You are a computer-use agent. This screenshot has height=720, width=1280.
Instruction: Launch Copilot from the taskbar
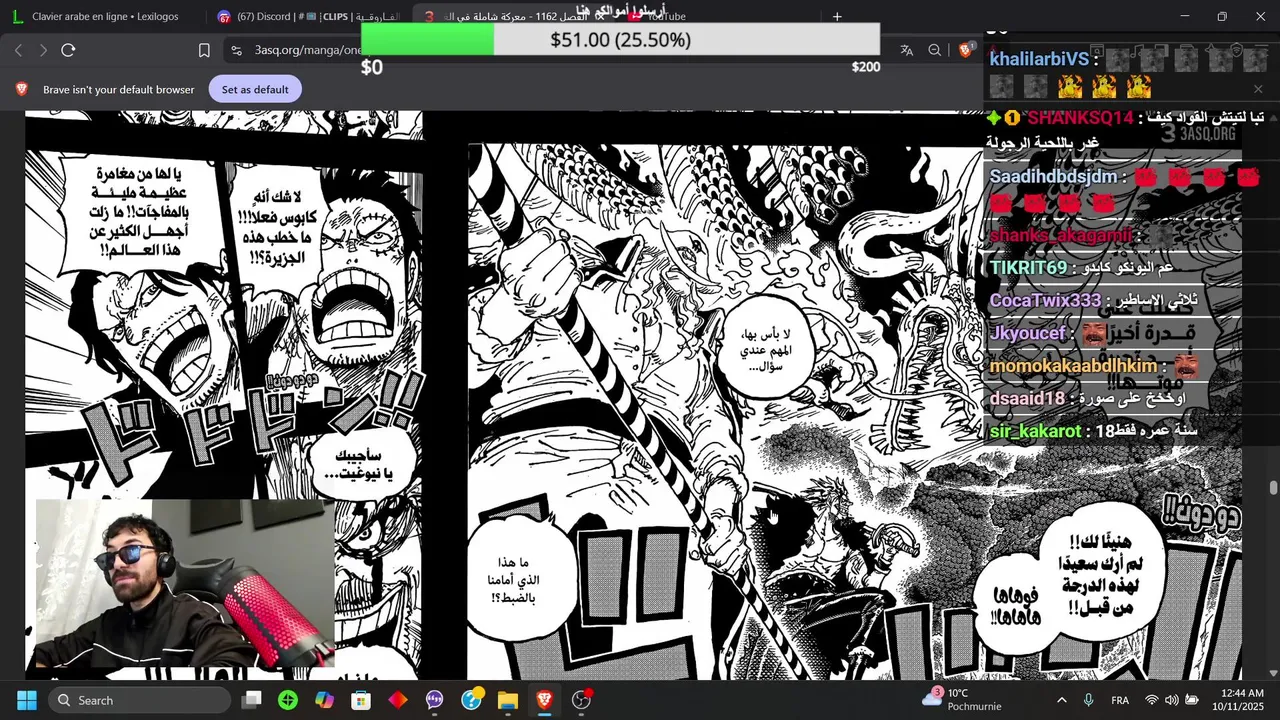[324, 700]
